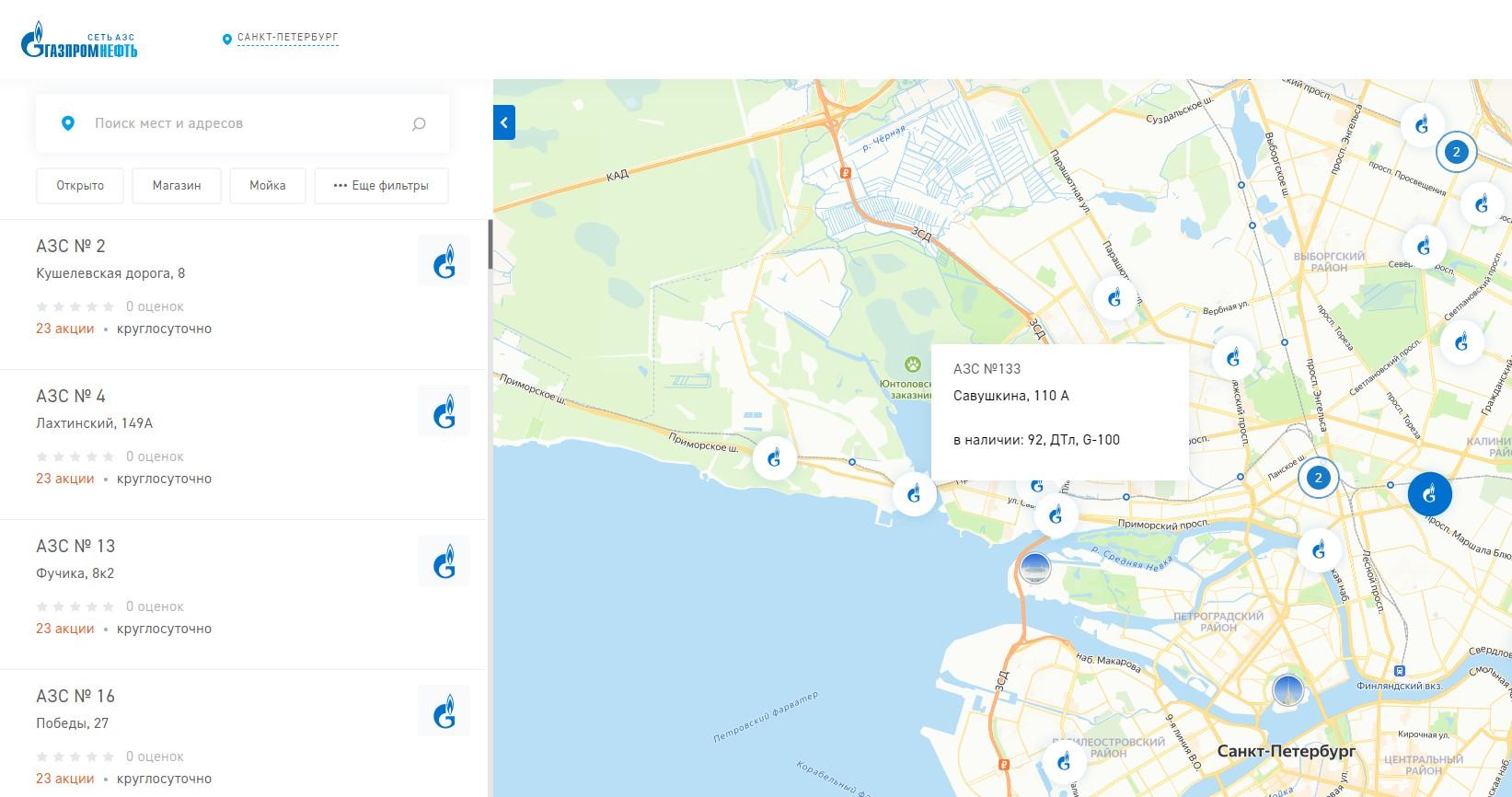
Task: Open the cluster of 2 near просп. Просвещения
Action: (1456, 152)
